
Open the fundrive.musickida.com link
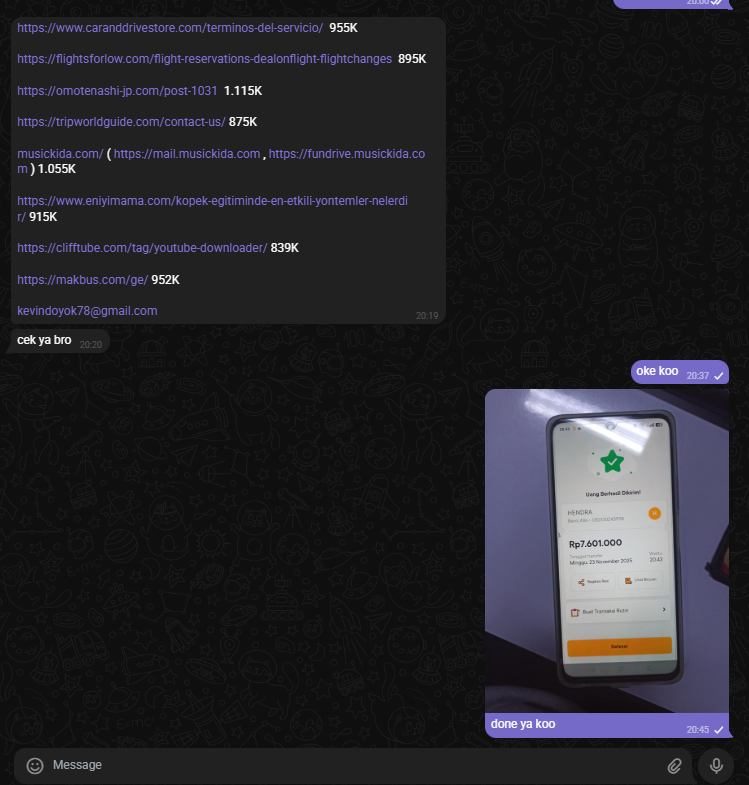point(346,154)
